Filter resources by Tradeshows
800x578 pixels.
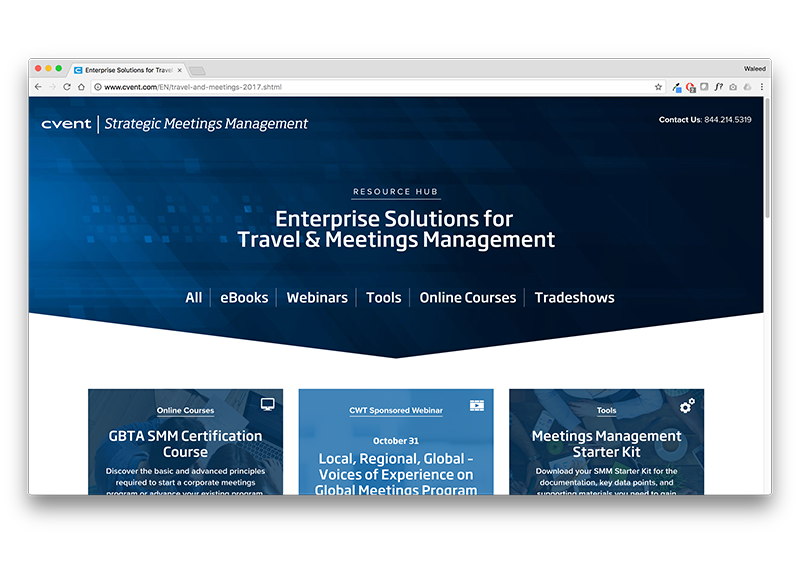pos(574,298)
